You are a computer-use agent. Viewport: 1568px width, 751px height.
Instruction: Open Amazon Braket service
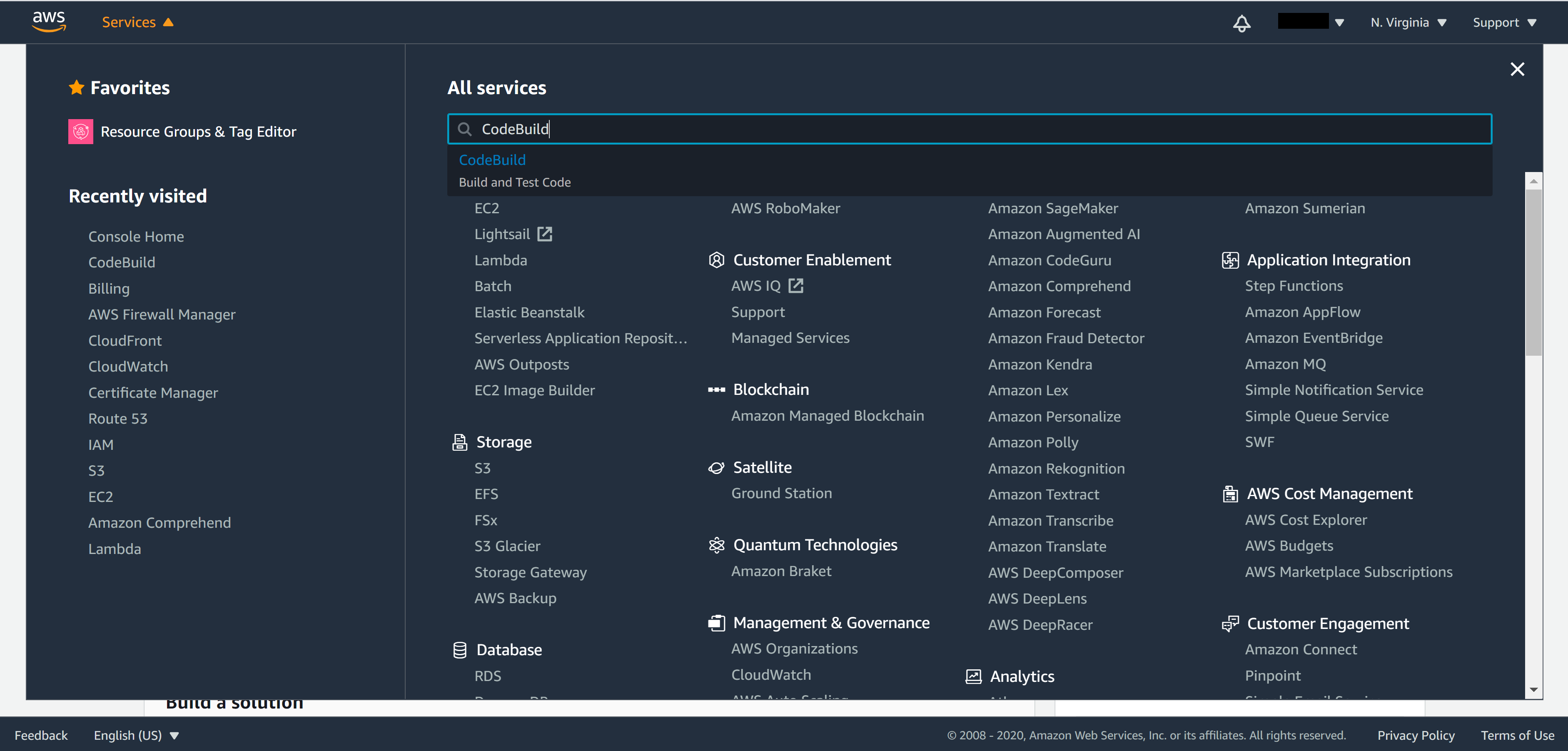(781, 571)
